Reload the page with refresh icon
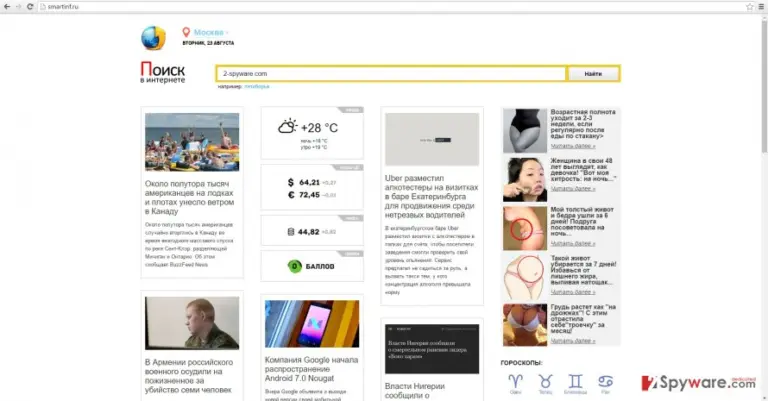The height and width of the screenshot is (401, 768). tap(30, 6)
